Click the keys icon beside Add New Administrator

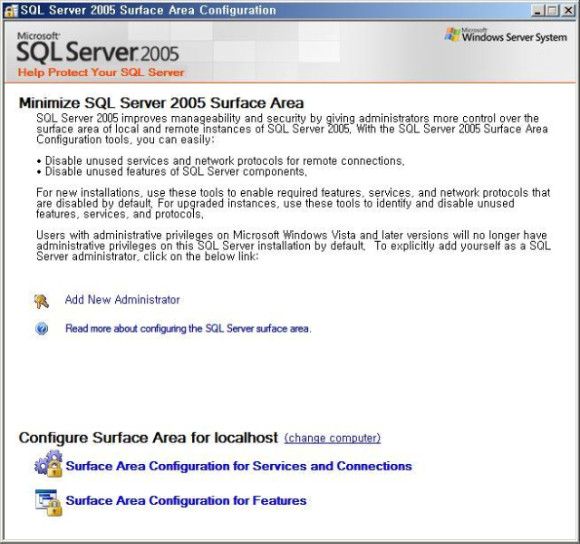pyautogui.click(x=41, y=301)
